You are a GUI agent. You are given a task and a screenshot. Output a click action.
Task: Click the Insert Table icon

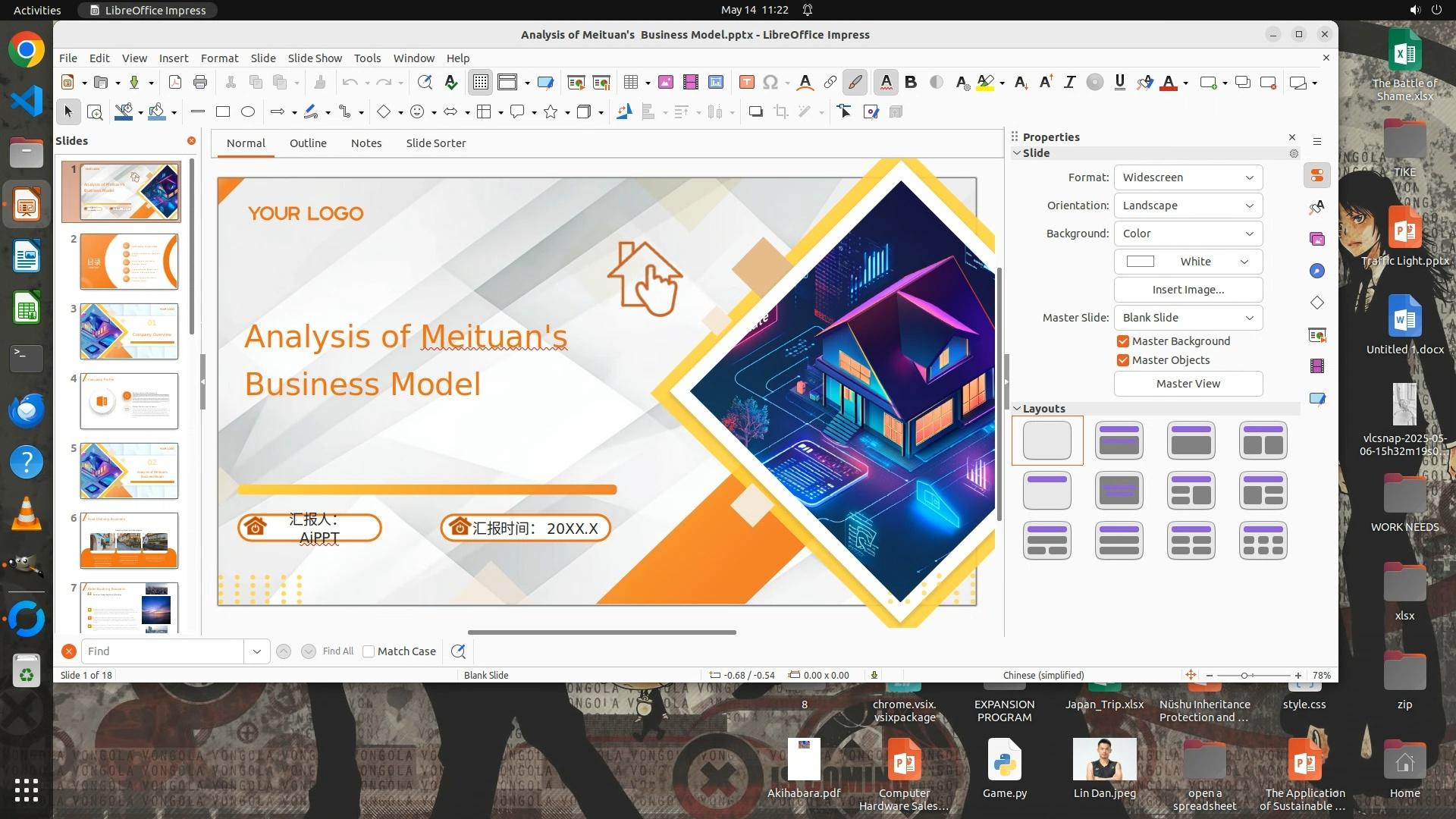(x=630, y=83)
